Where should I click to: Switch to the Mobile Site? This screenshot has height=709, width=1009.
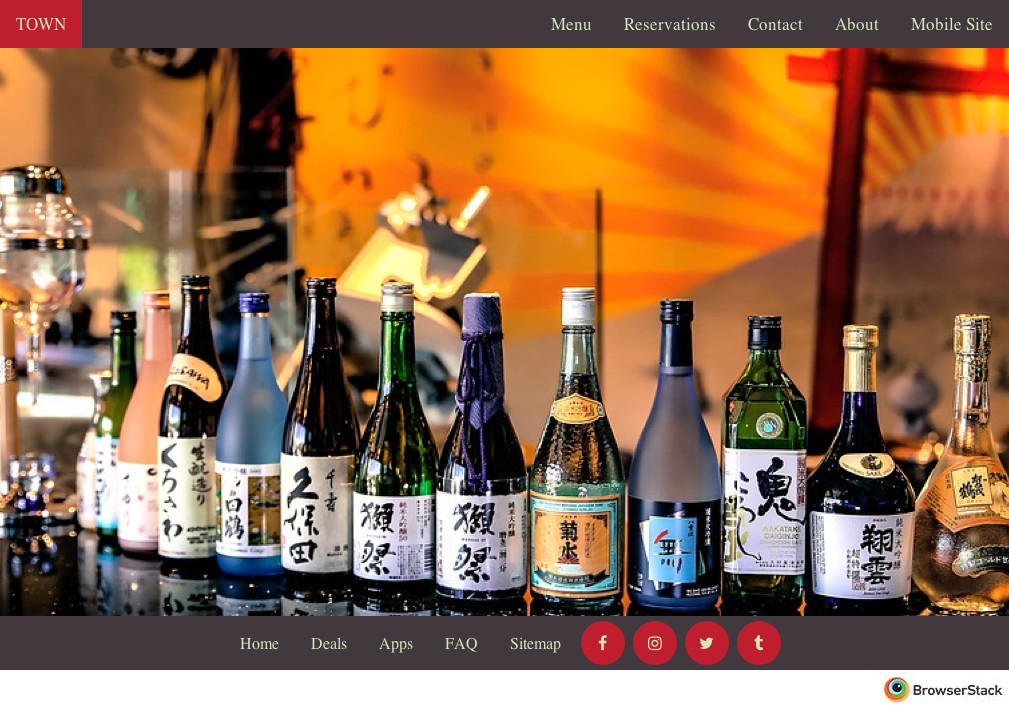[951, 24]
